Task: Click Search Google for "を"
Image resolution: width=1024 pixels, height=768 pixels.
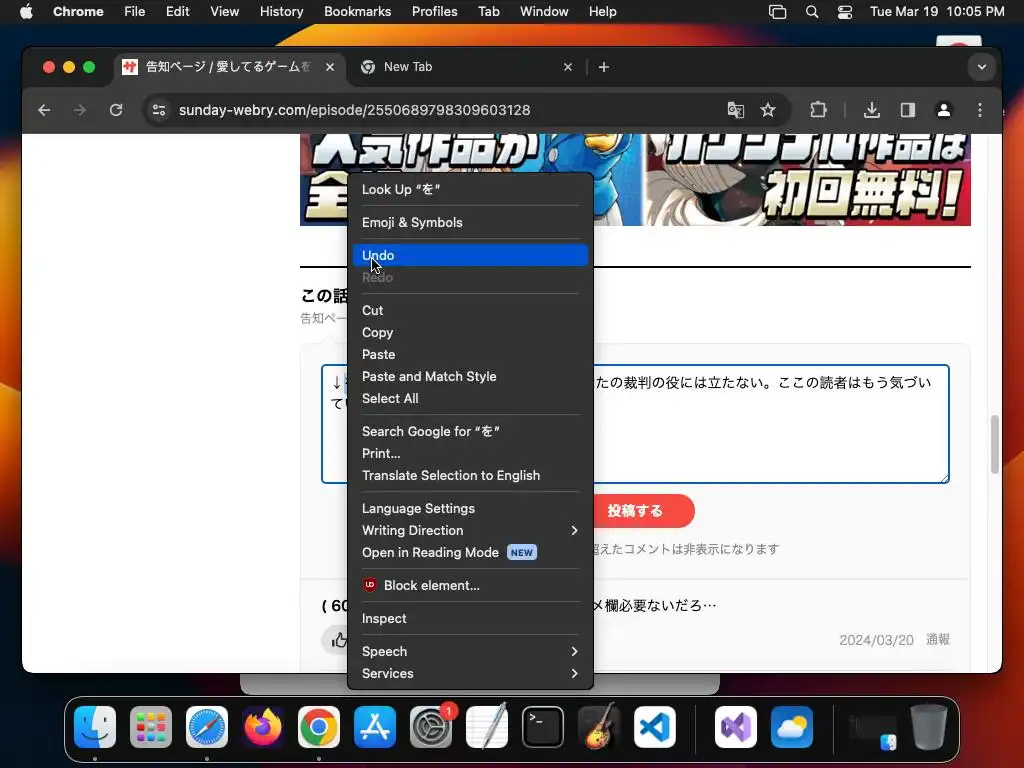Action: point(470,432)
